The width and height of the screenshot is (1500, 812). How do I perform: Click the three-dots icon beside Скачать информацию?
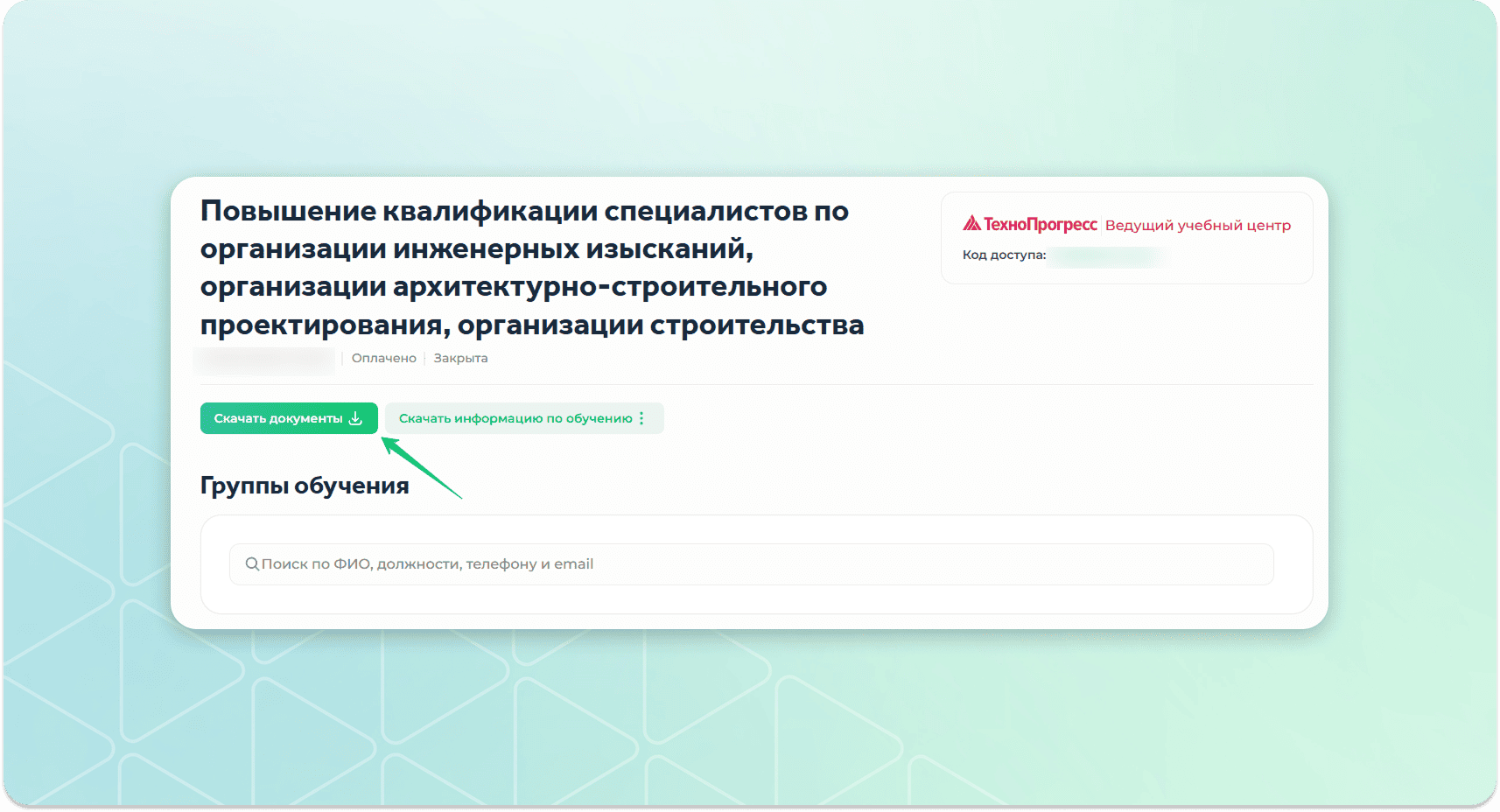coord(641,418)
